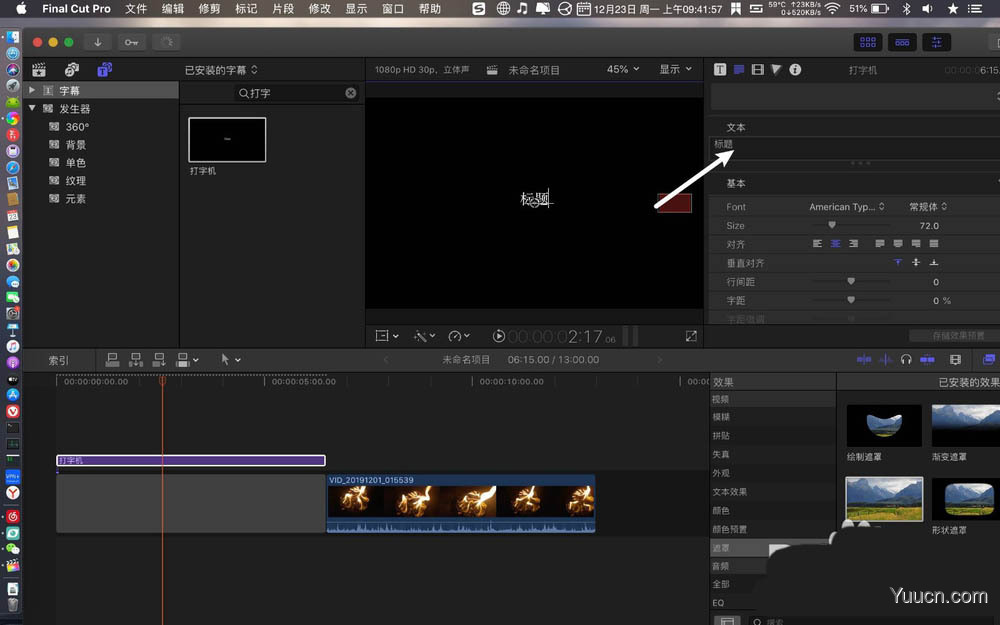This screenshot has width=1000, height=625.
Task: Clear the 打字 search field
Action: pos(351,93)
